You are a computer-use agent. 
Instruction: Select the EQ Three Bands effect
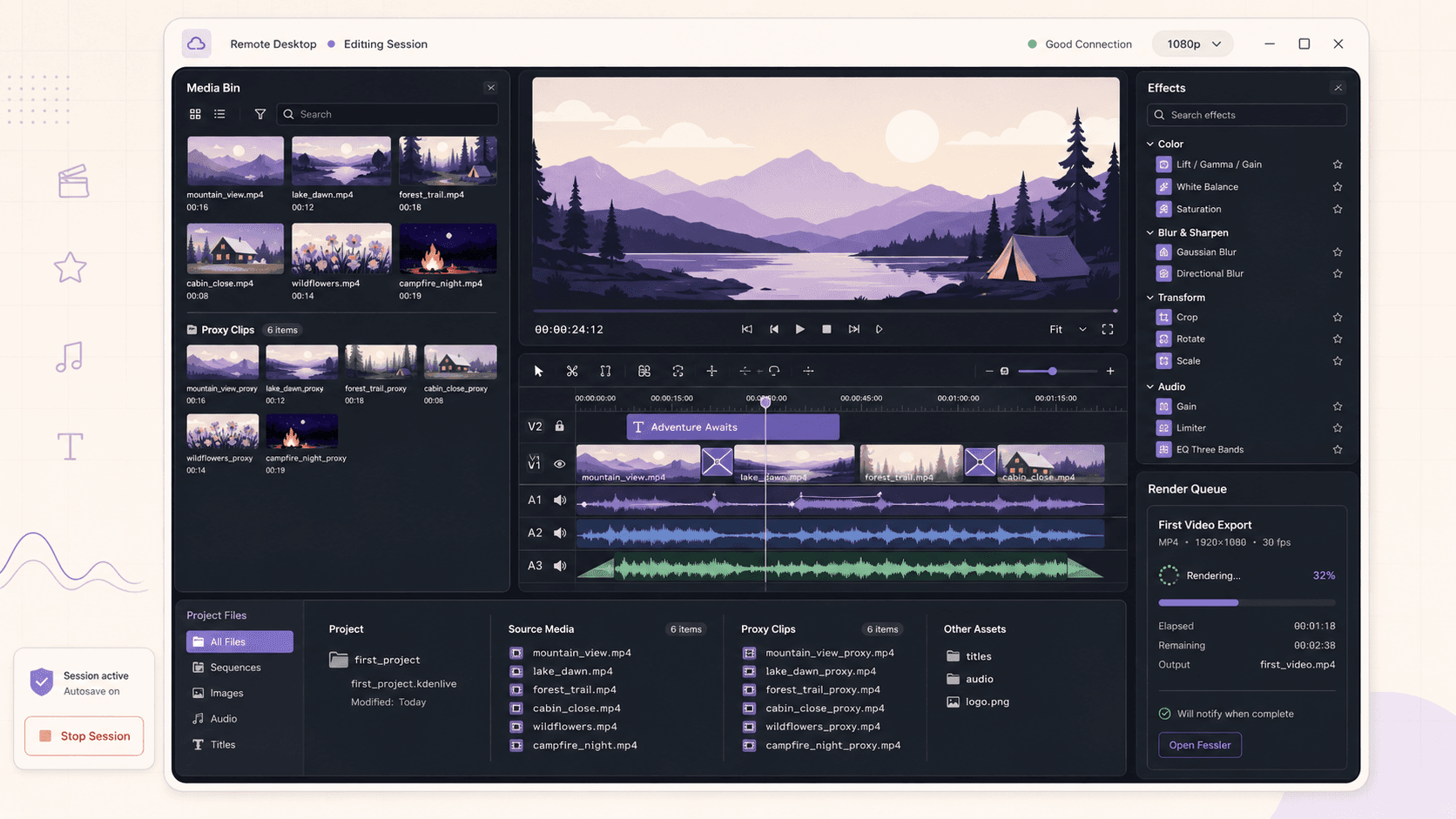pyautogui.click(x=1210, y=450)
